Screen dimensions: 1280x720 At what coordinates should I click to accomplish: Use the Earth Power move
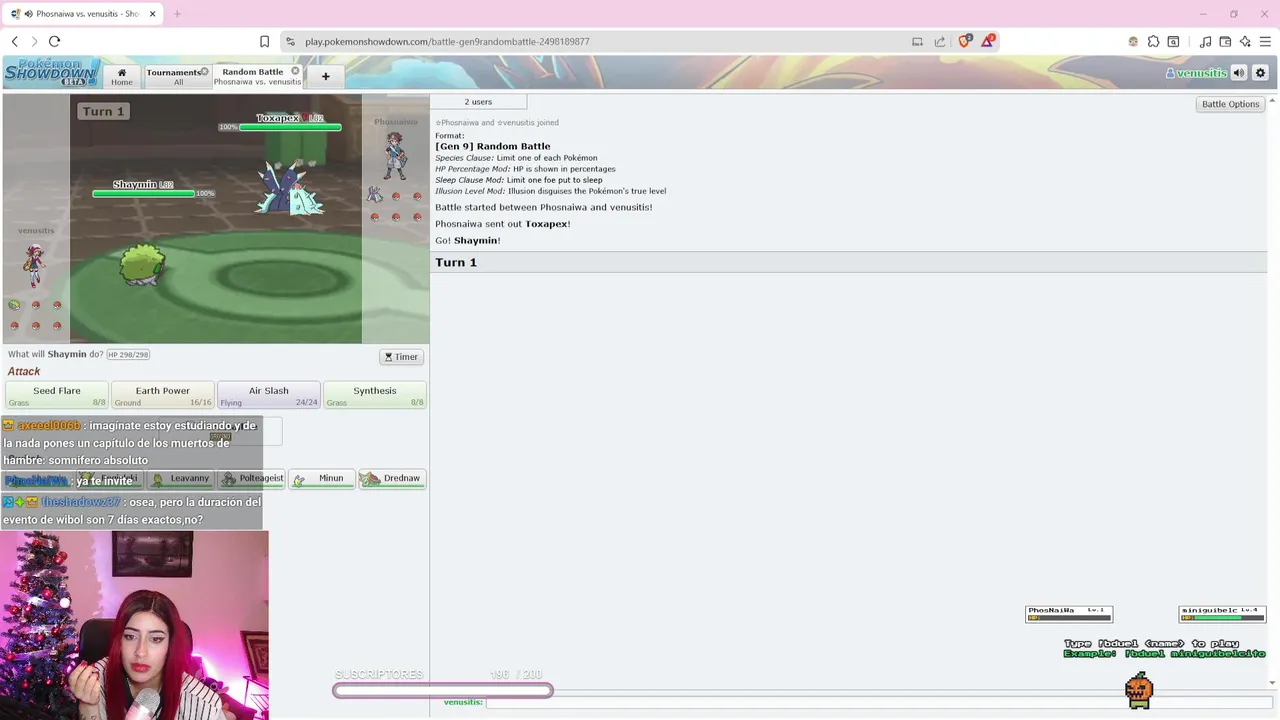coord(163,395)
